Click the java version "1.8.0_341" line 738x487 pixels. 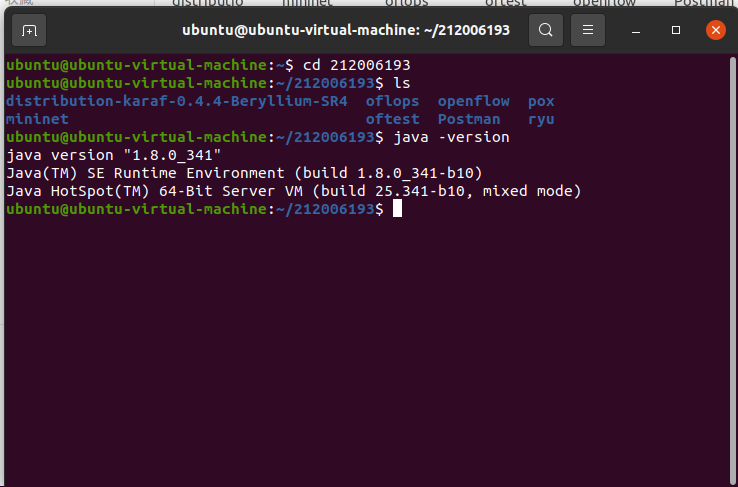pyautogui.click(x=113, y=155)
